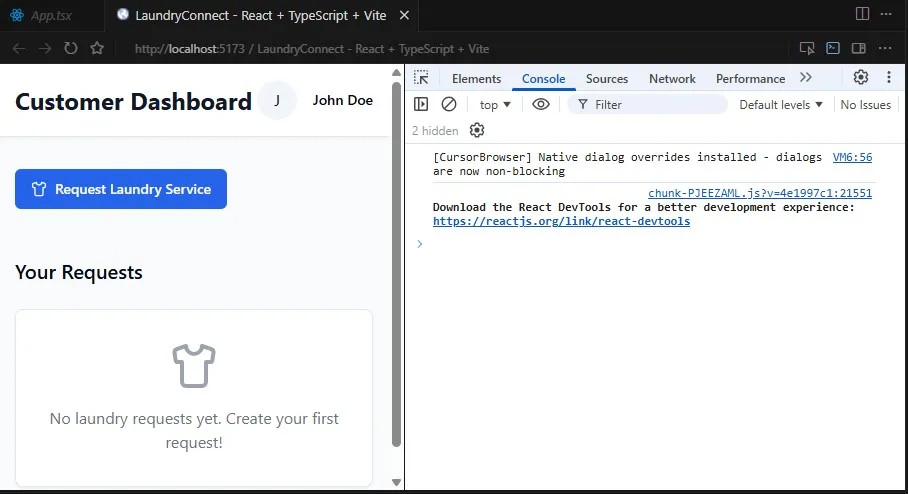This screenshot has height=494, width=908.
Task: Open the top JavaScript context dropdown
Action: pyautogui.click(x=495, y=105)
